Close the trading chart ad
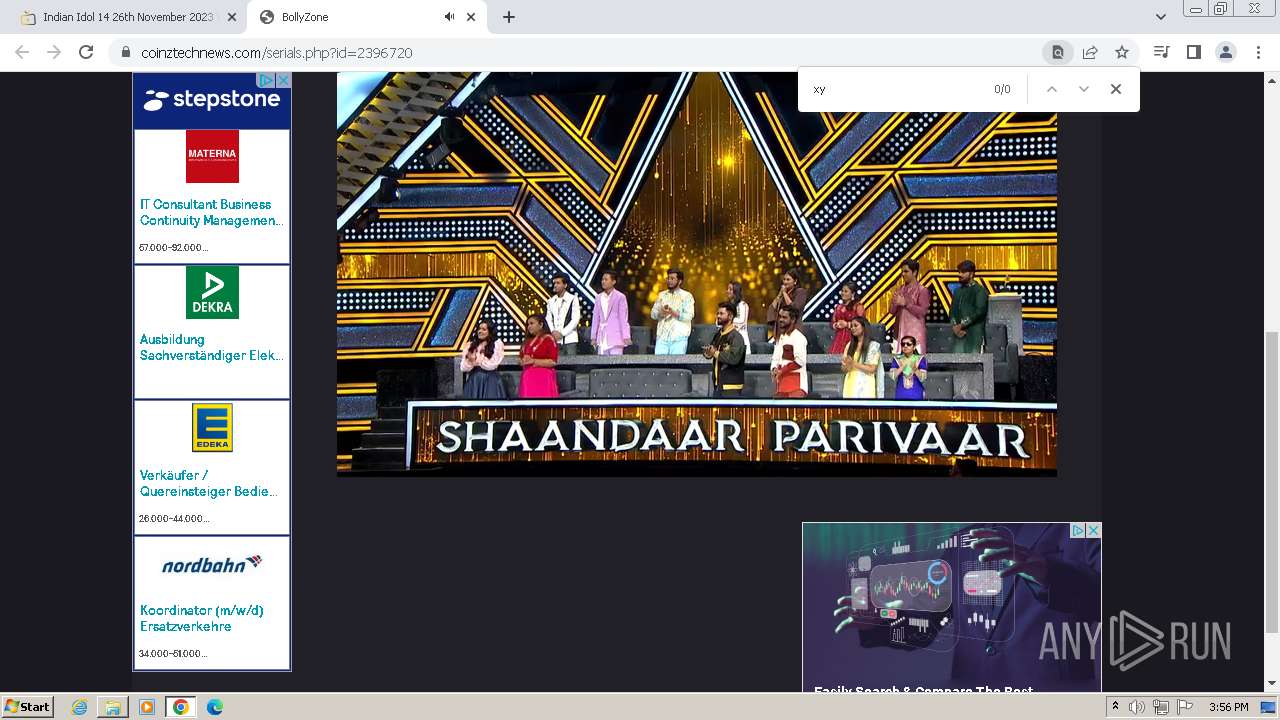The image size is (1280, 720). pos(1094,530)
